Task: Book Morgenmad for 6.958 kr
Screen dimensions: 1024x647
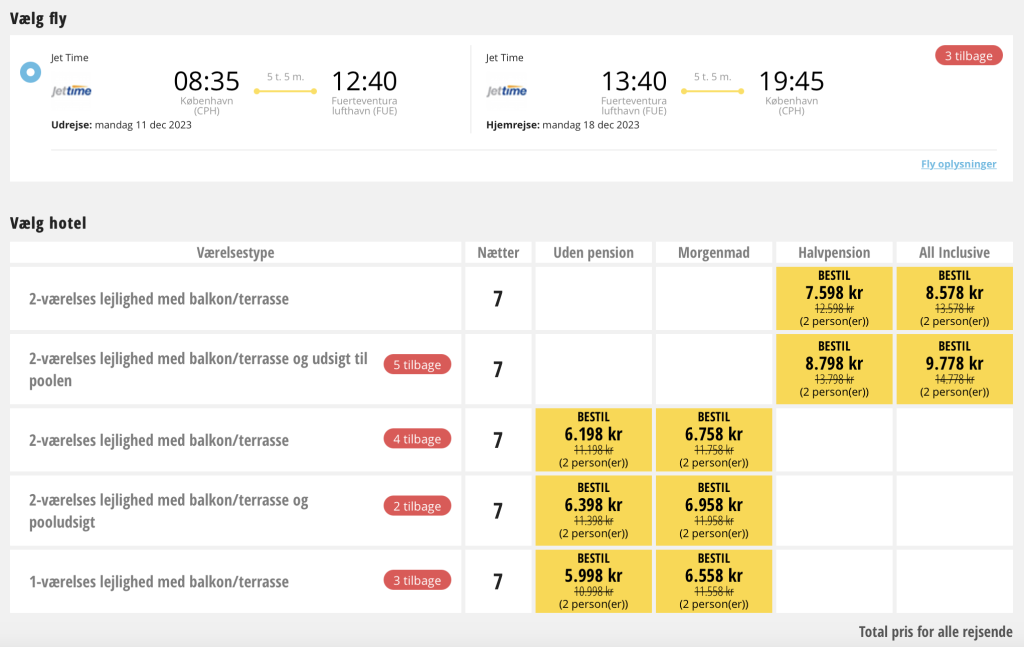Action: (x=714, y=511)
